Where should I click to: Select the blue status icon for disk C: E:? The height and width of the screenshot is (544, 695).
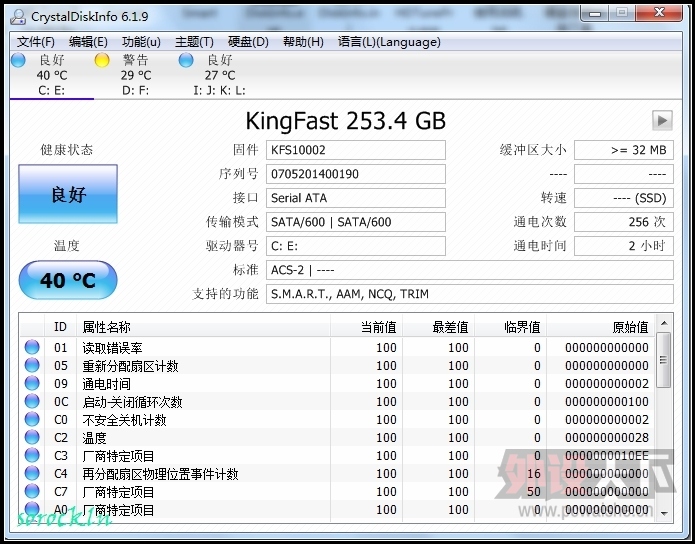click(19, 60)
